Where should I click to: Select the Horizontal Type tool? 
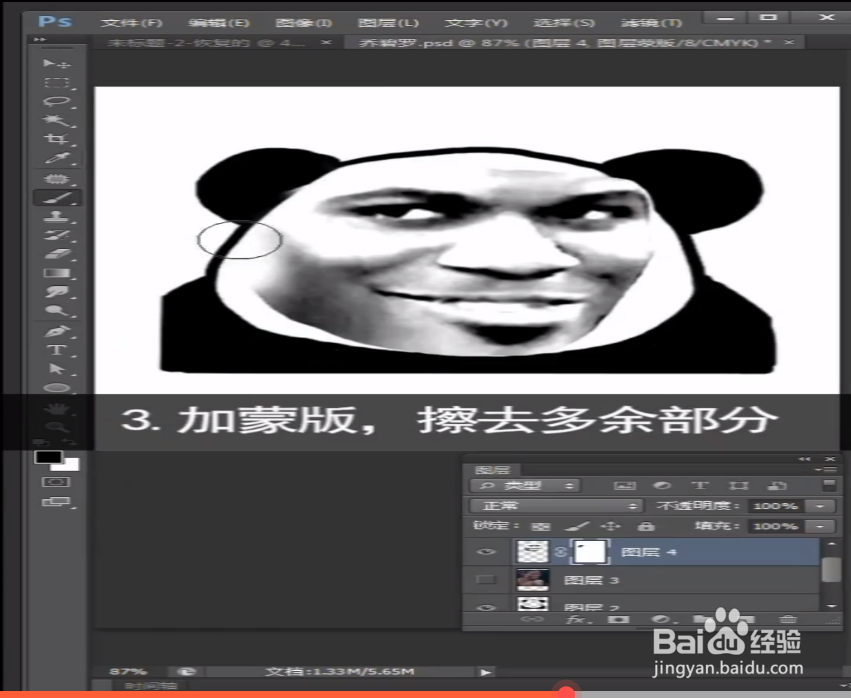click(56, 350)
